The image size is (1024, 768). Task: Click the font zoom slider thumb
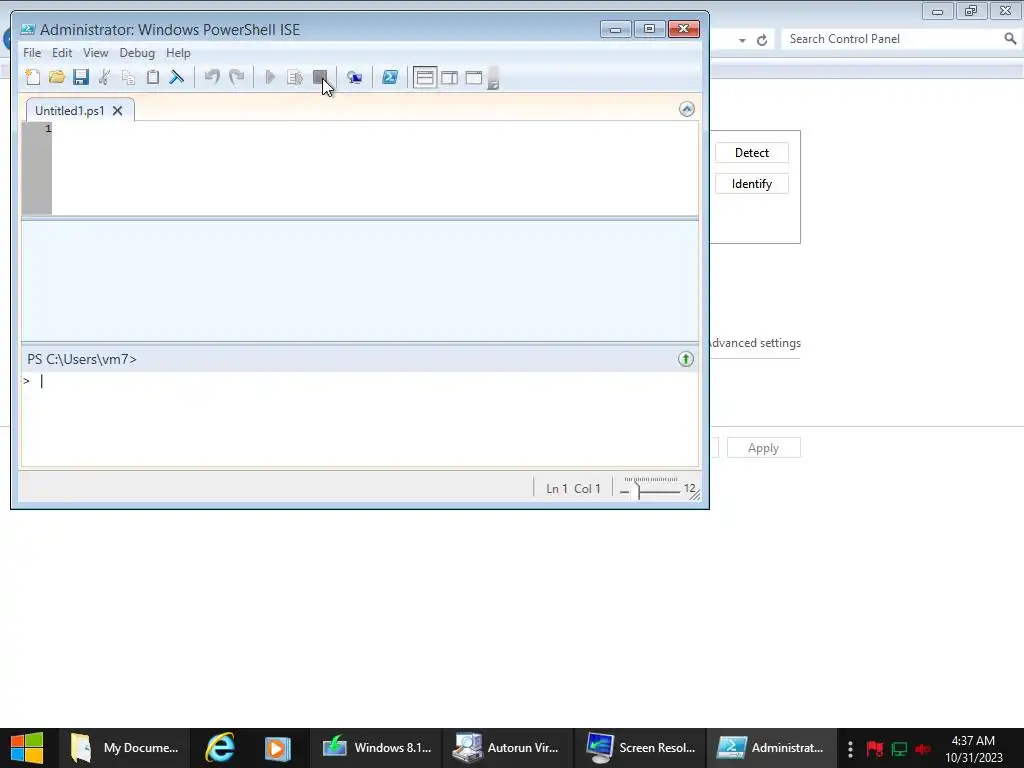639,489
